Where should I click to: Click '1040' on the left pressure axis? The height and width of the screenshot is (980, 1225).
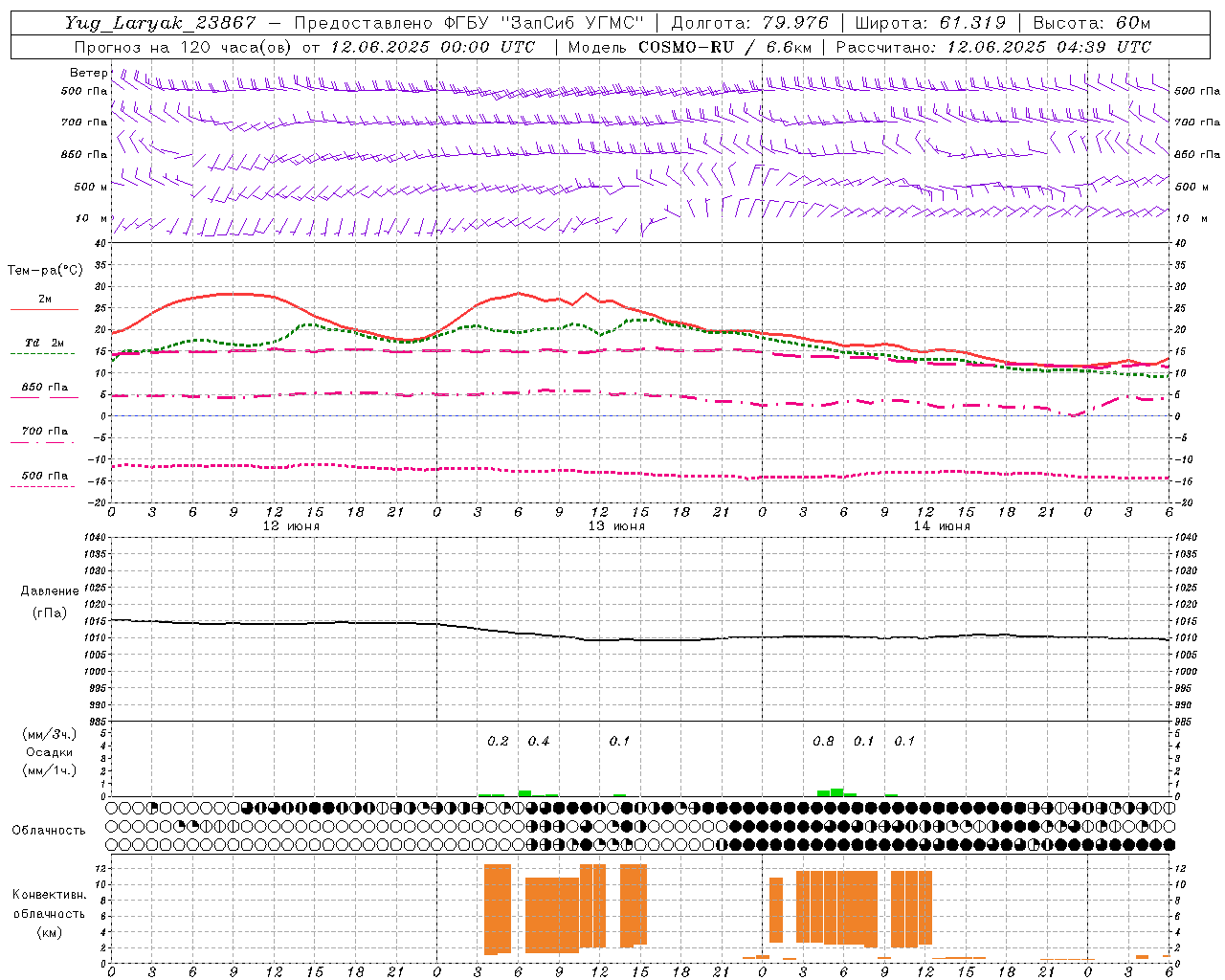(x=94, y=537)
